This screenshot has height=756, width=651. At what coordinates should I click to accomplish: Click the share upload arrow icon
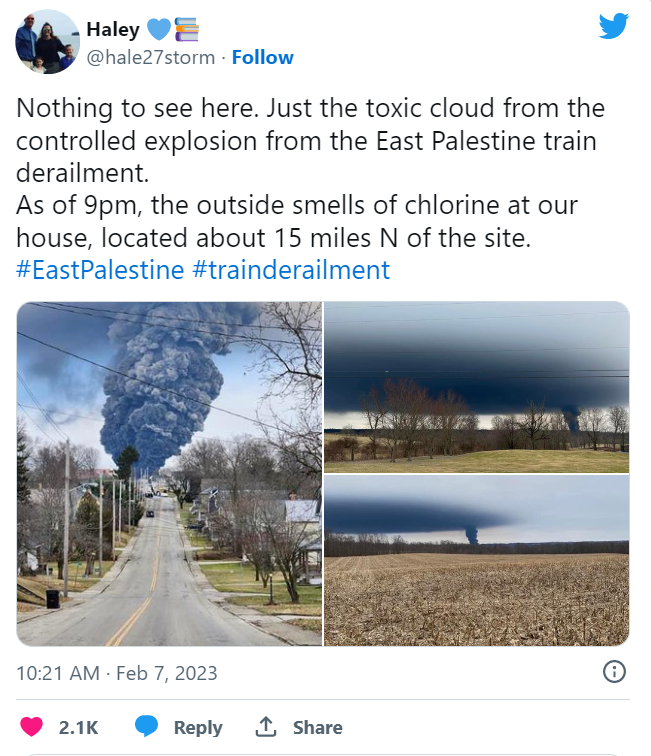(x=266, y=727)
